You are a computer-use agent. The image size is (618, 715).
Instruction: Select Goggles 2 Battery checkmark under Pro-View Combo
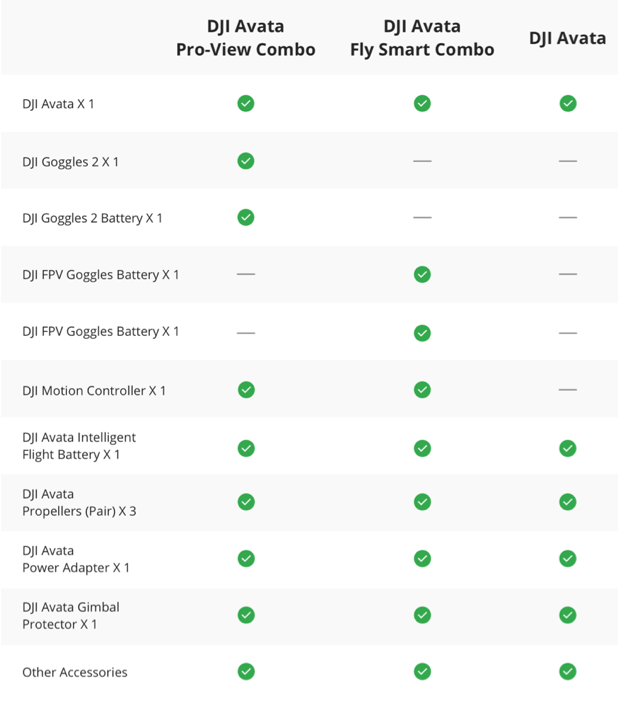tap(246, 217)
